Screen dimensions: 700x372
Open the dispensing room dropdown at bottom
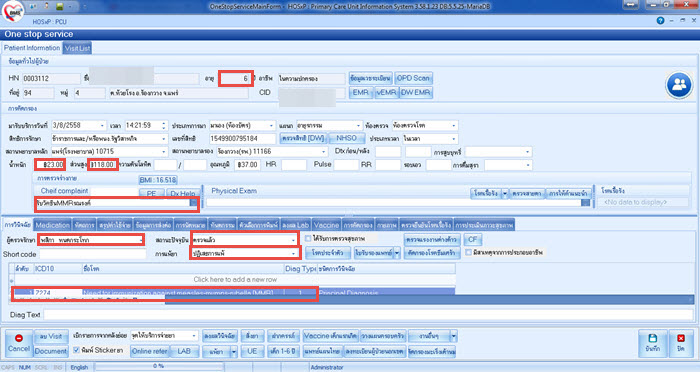194,335
